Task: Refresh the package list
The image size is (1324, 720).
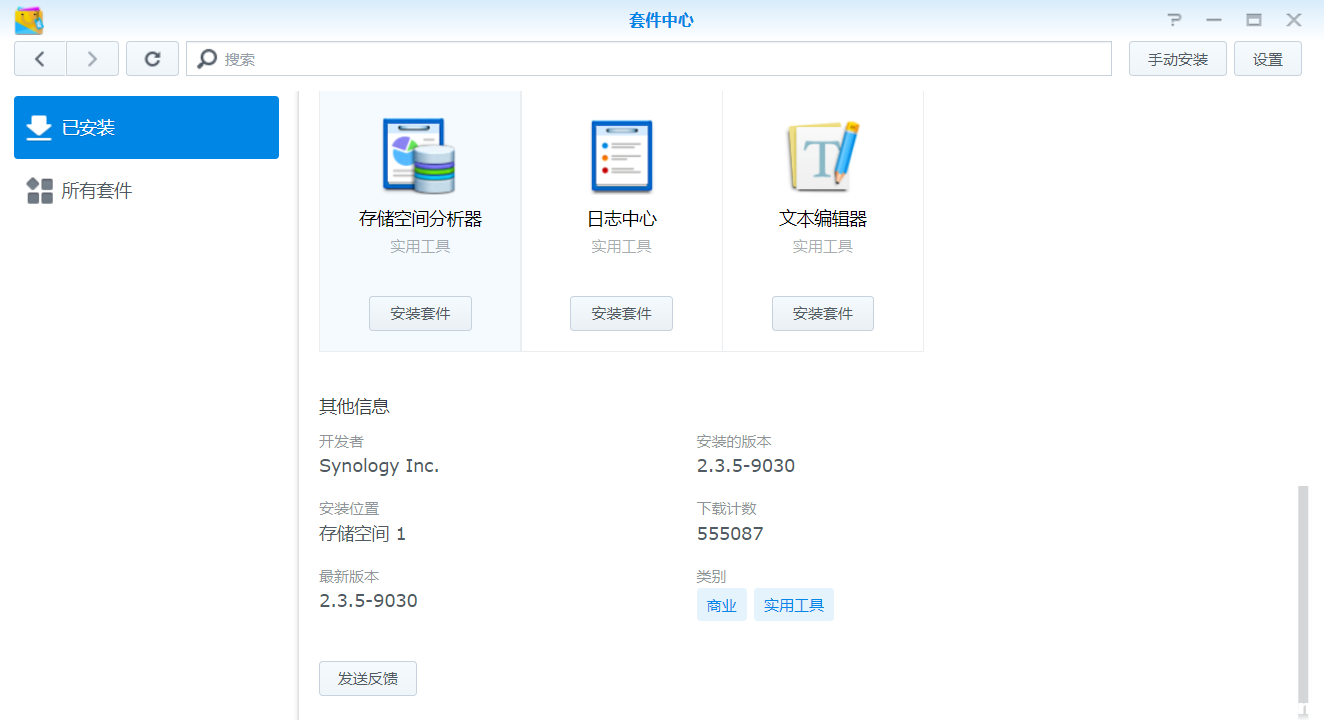Action: [152, 59]
